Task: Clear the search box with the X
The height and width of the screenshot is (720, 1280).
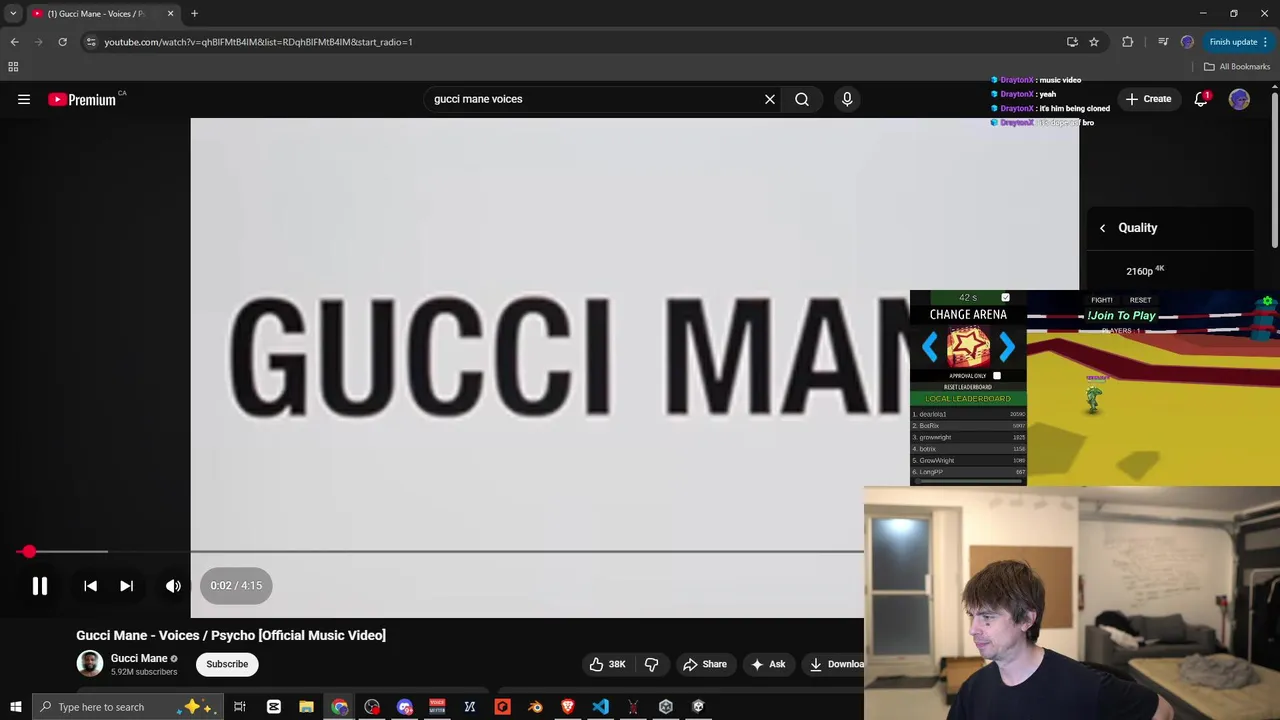Action: [770, 99]
